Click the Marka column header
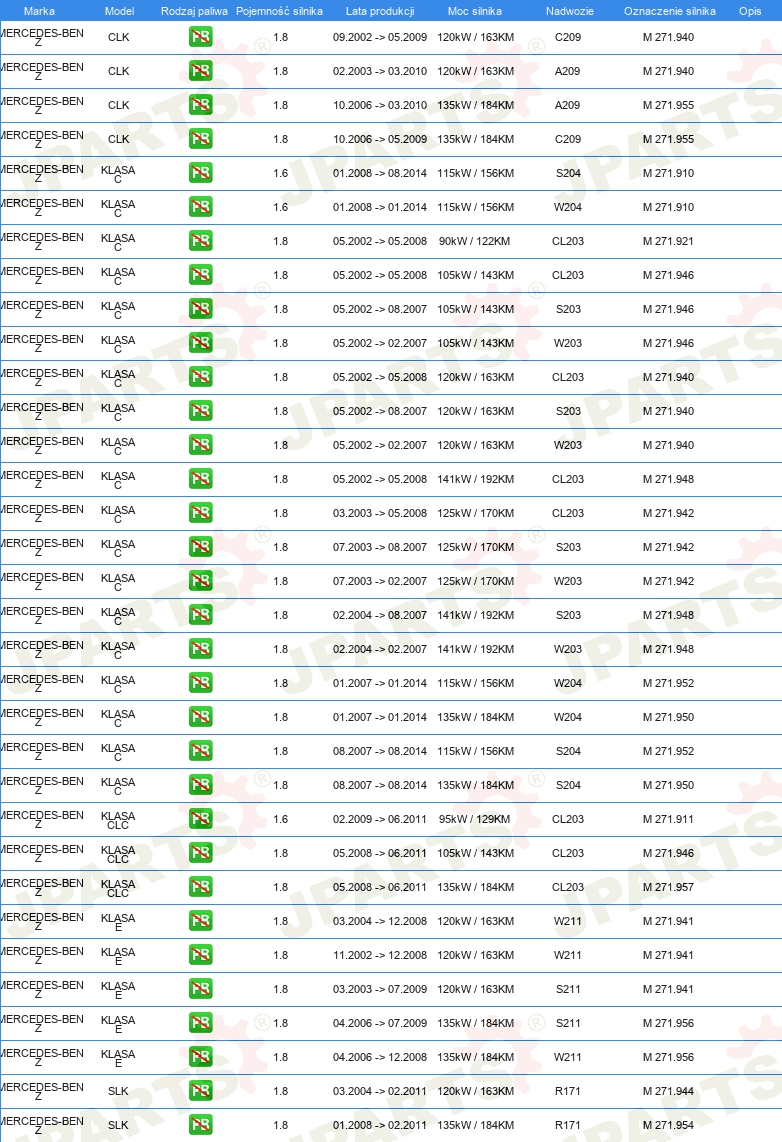The image size is (782, 1142). tap(39, 11)
